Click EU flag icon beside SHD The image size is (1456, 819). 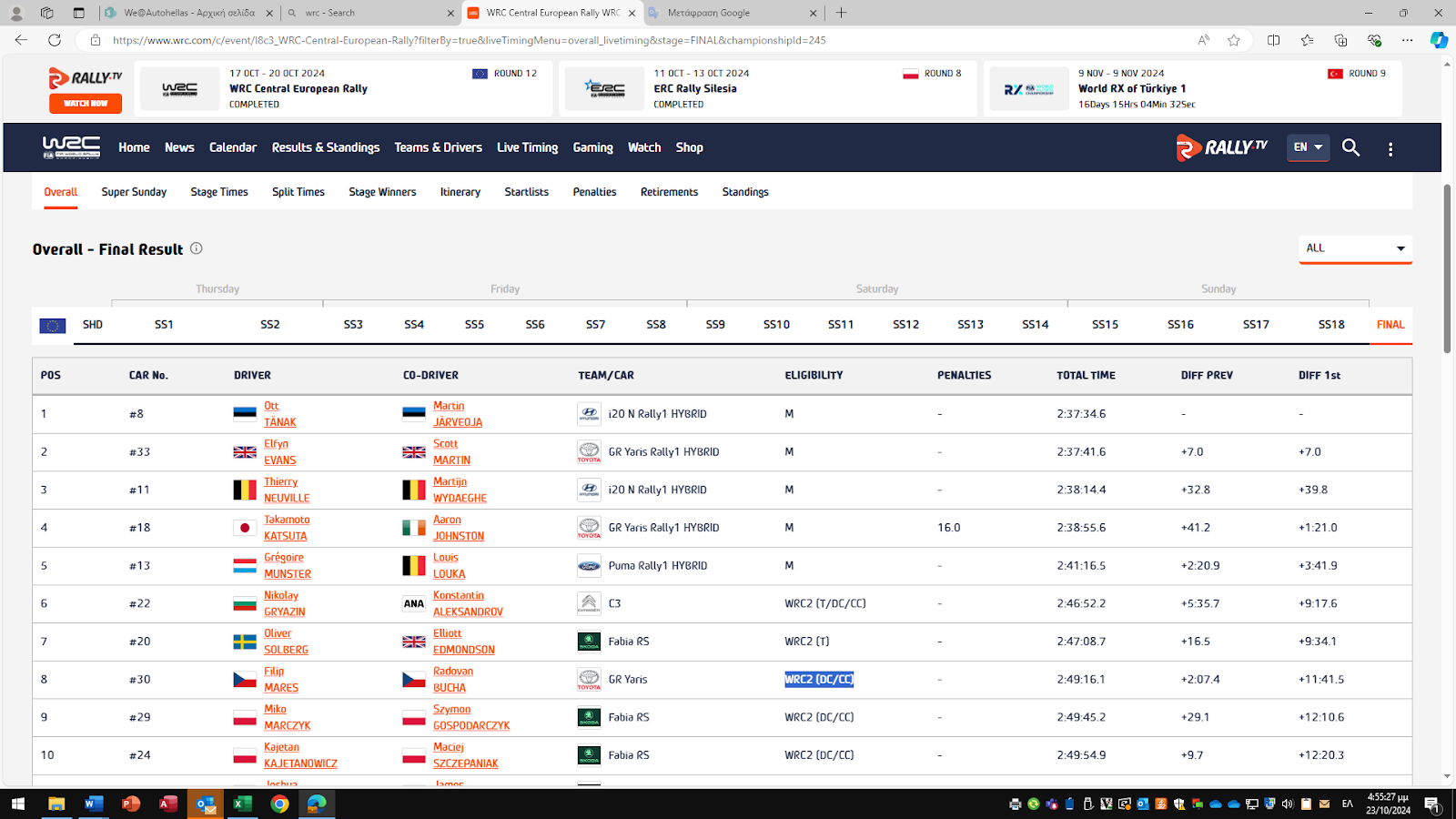click(53, 326)
